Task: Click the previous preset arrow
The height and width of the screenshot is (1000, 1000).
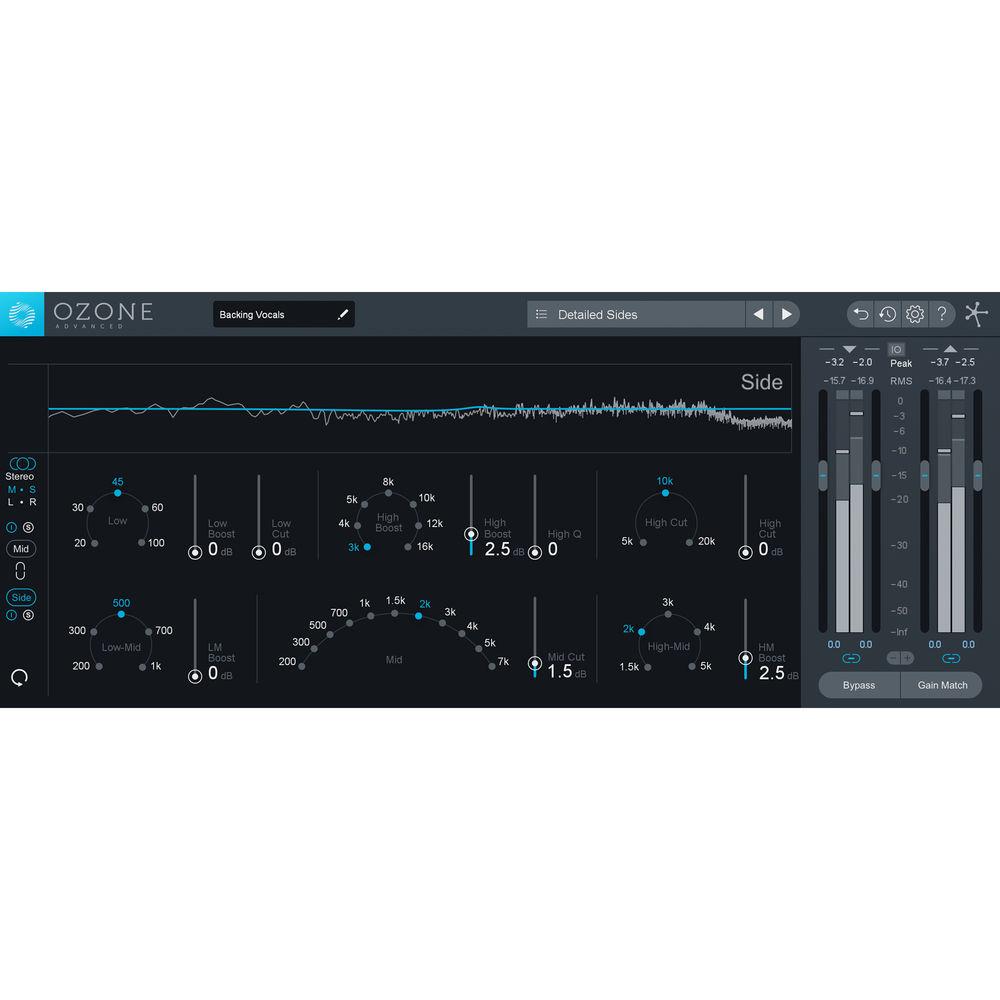Action: tap(760, 313)
